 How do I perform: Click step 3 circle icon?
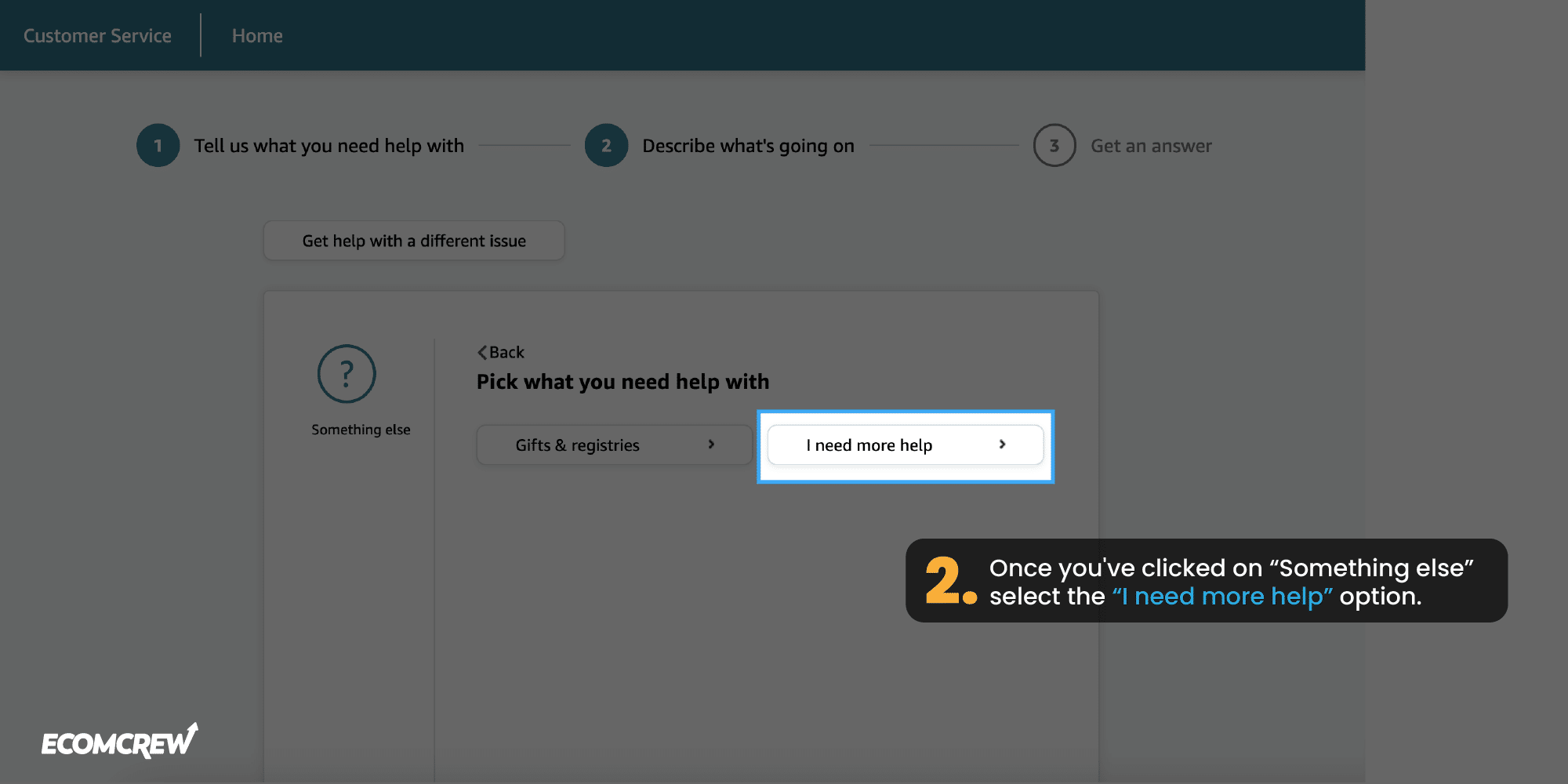(1054, 145)
